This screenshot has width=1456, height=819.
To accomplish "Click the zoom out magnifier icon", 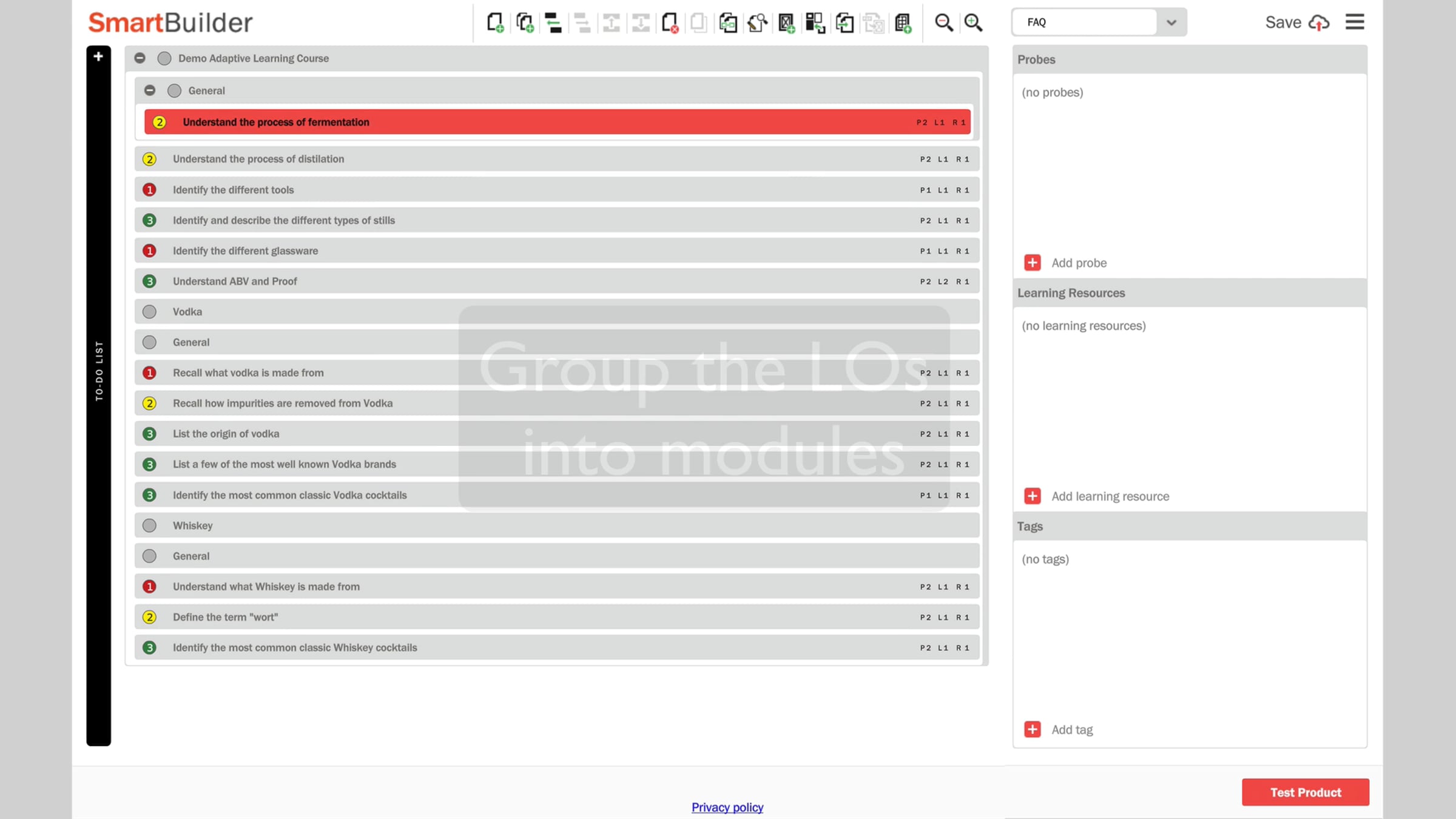I will pyautogui.click(x=943, y=22).
